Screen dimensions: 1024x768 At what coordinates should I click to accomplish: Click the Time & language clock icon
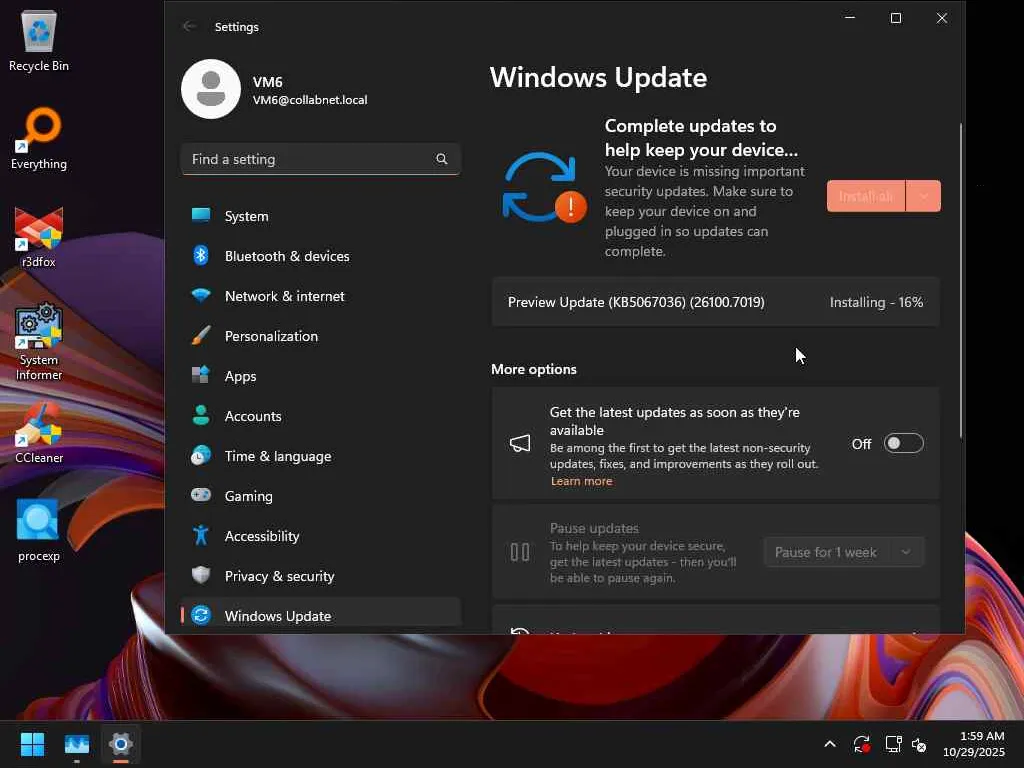pos(201,455)
